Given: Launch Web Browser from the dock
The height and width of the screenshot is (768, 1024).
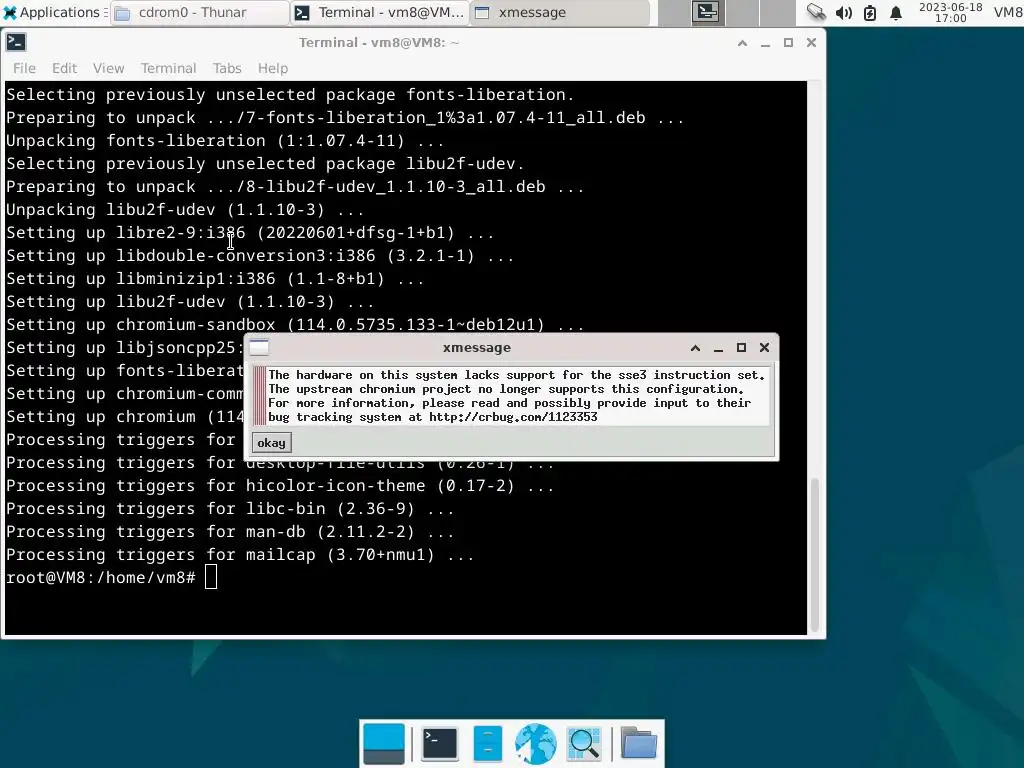Looking at the screenshot, I should tap(536, 743).
